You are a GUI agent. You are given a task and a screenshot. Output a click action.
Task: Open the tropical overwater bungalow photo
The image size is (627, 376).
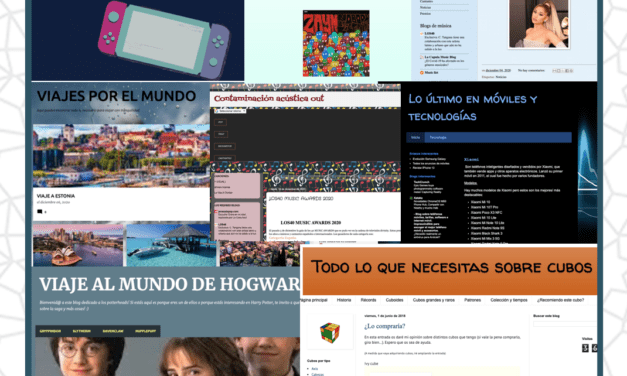click(x=171, y=245)
